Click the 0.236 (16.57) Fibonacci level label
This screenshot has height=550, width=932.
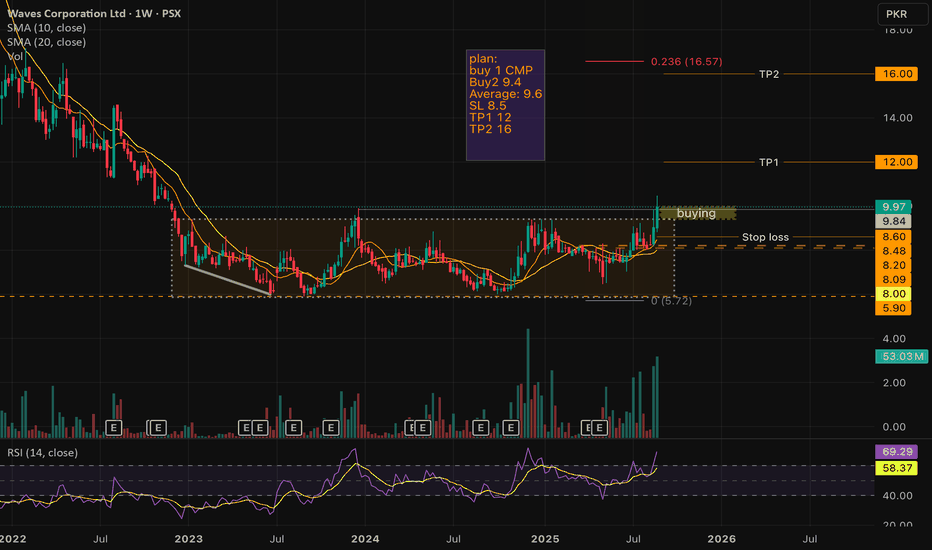[x=687, y=62]
